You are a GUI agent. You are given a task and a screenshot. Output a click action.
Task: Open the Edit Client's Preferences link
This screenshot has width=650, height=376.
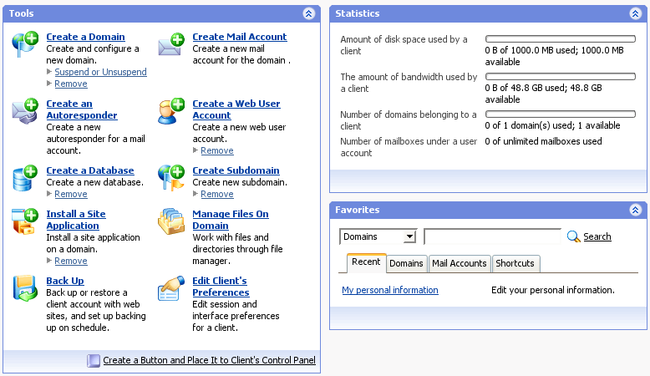[221, 286]
